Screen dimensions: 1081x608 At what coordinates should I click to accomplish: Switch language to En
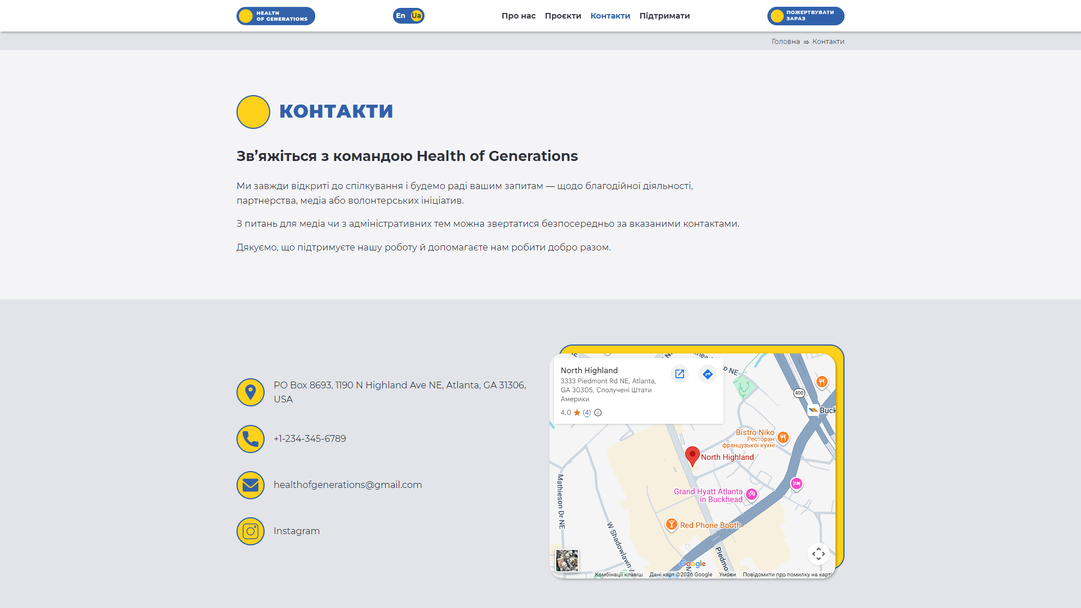[401, 16]
